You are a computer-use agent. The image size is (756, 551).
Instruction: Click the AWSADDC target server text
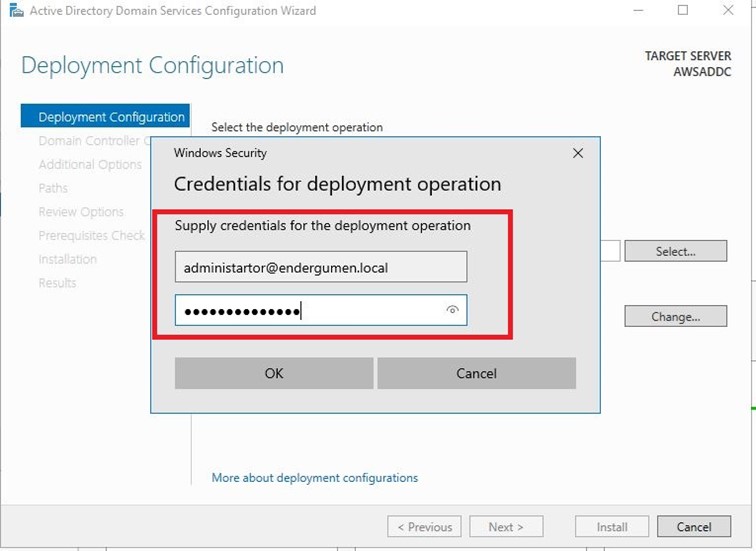(x=702, y=71)
